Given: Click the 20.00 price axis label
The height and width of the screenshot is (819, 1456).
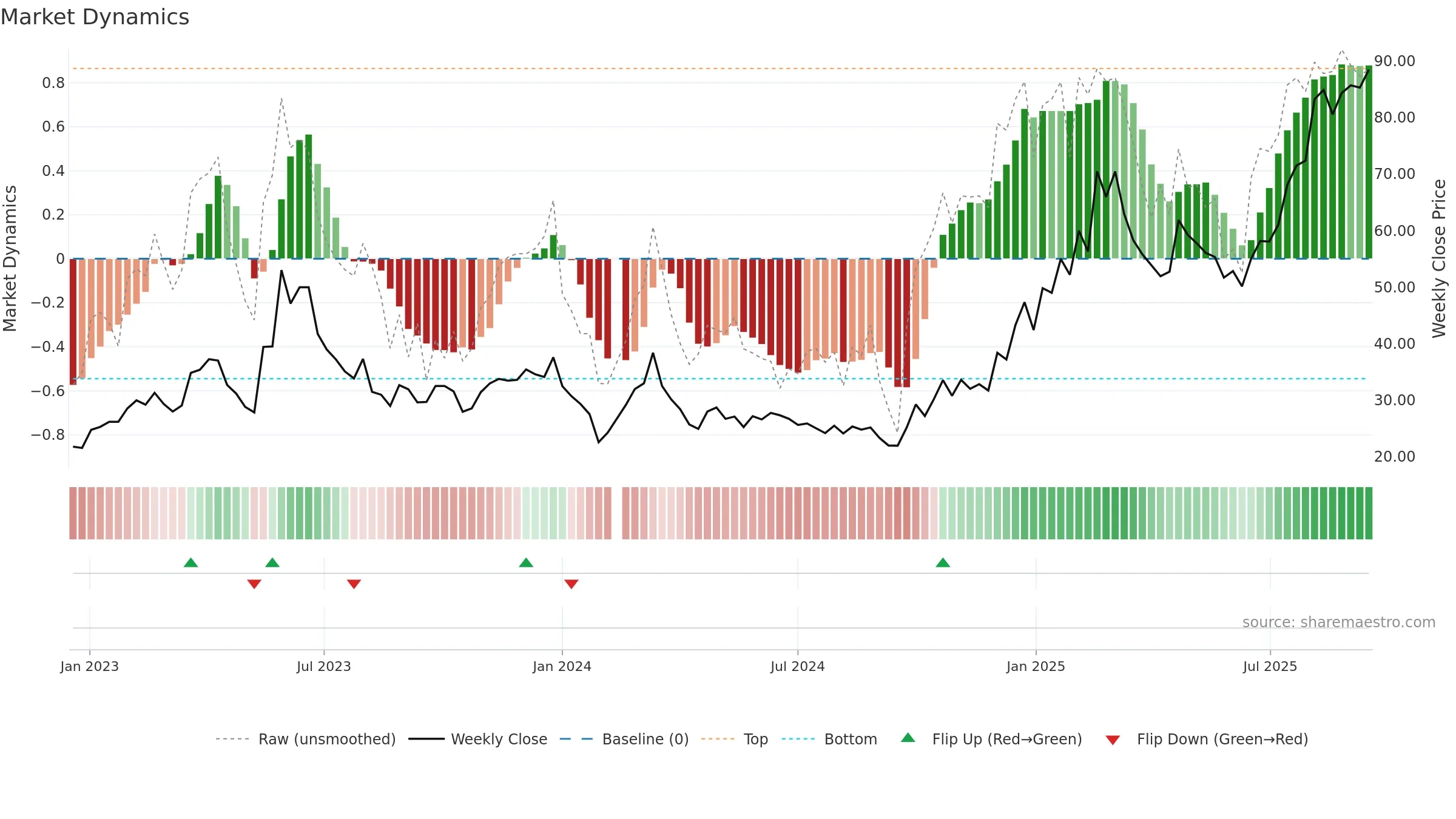Looking at the screenshot, I should pos(1394,456).
